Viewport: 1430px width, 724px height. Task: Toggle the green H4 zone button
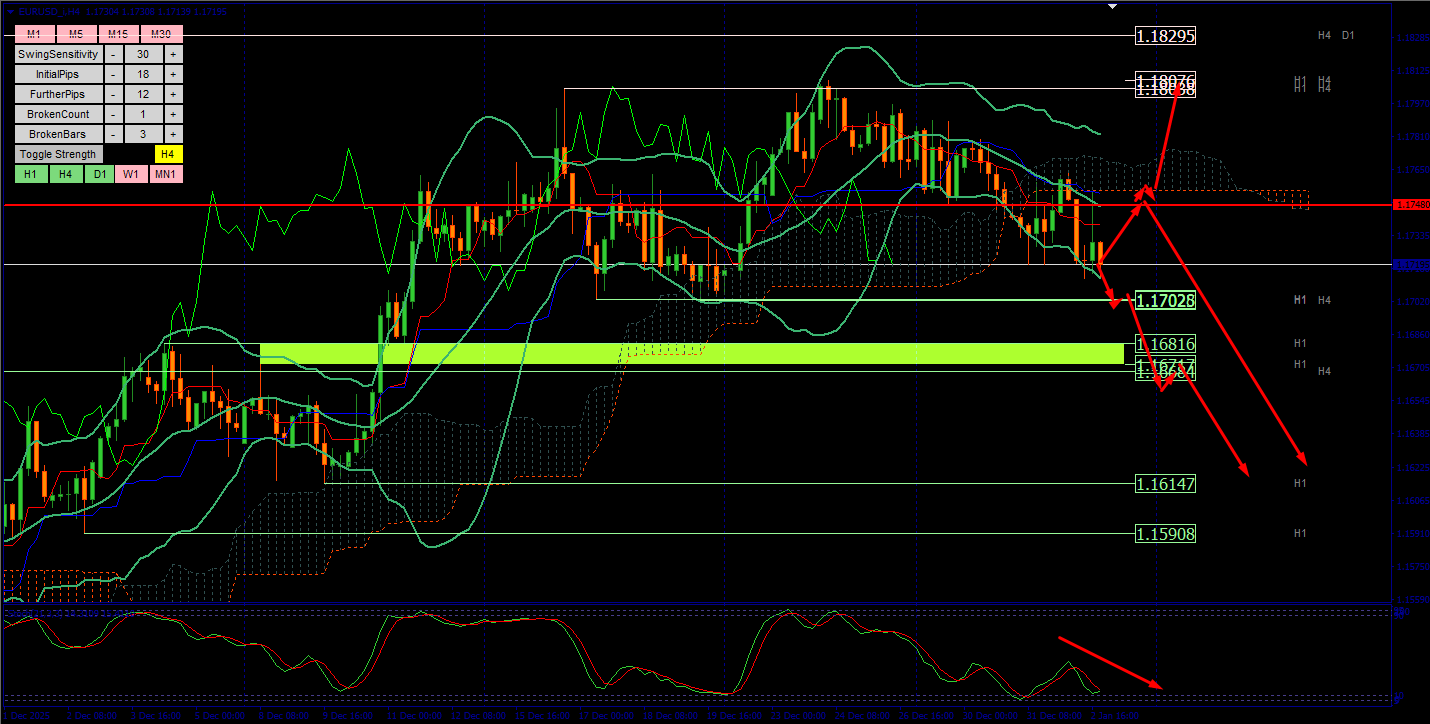(x=65, y=174)
